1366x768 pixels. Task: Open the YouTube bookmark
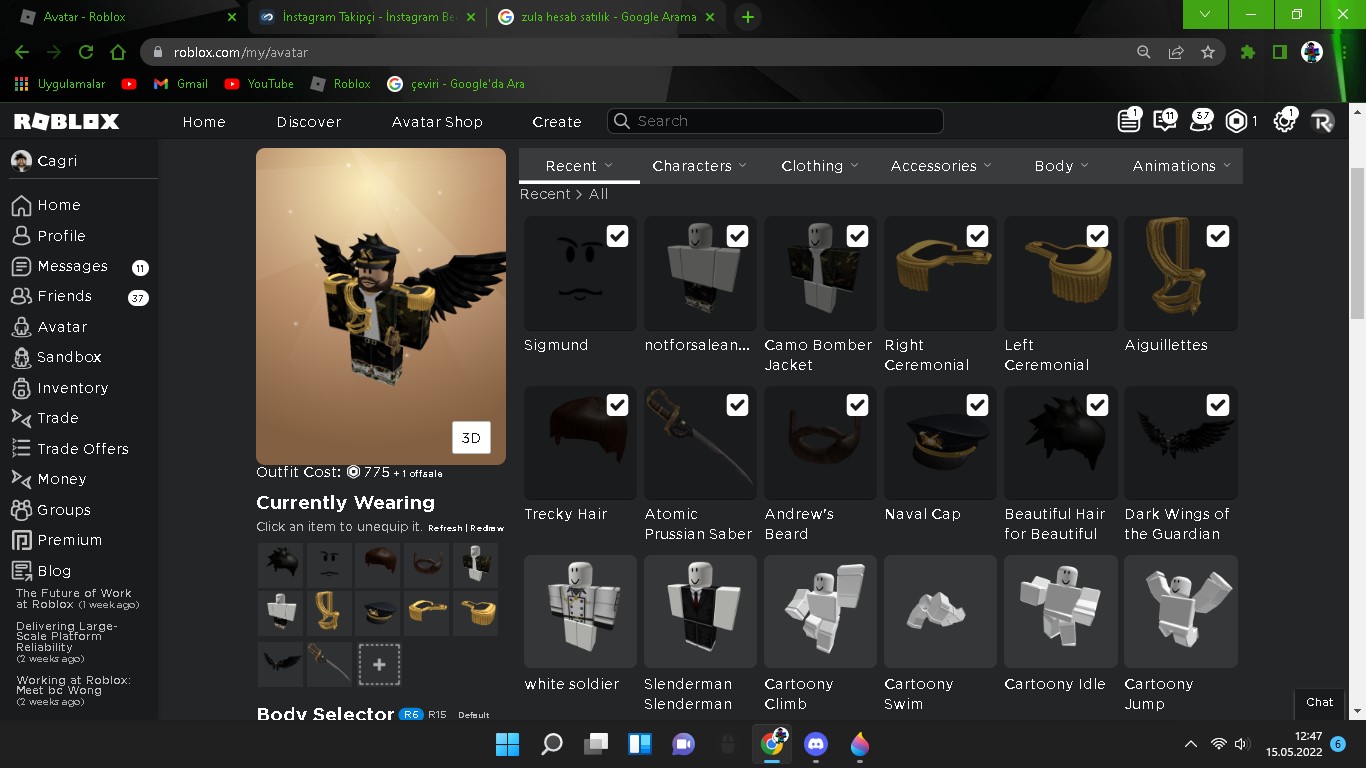pos(260,84)
